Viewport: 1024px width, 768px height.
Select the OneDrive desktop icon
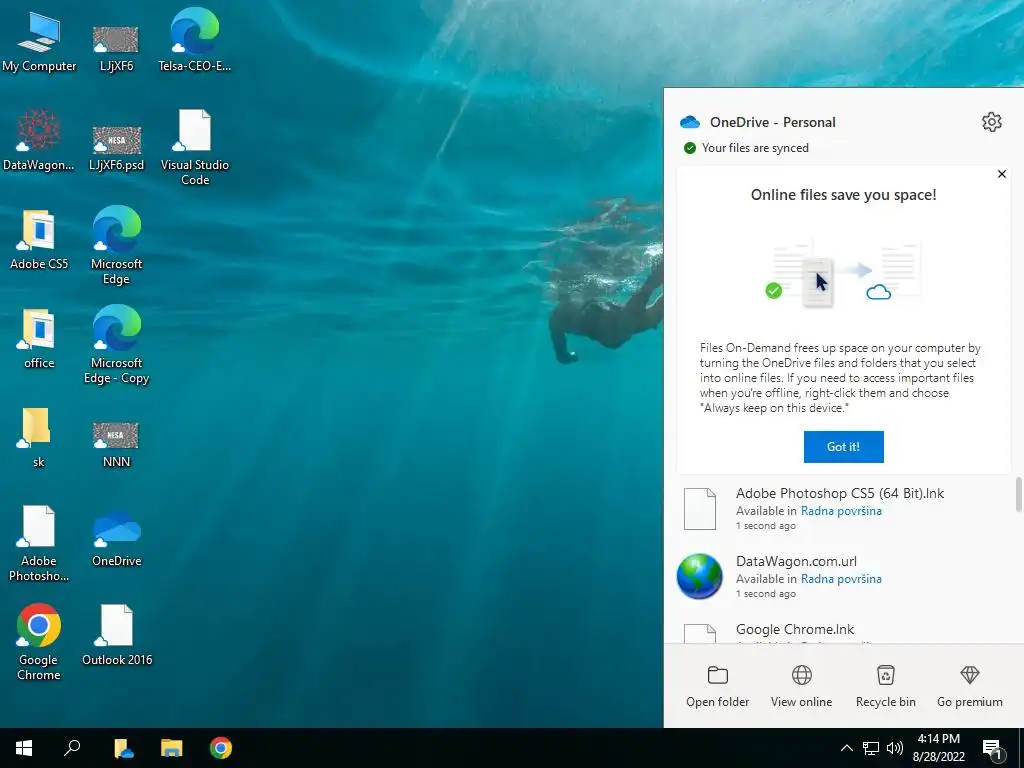[116, 537]
